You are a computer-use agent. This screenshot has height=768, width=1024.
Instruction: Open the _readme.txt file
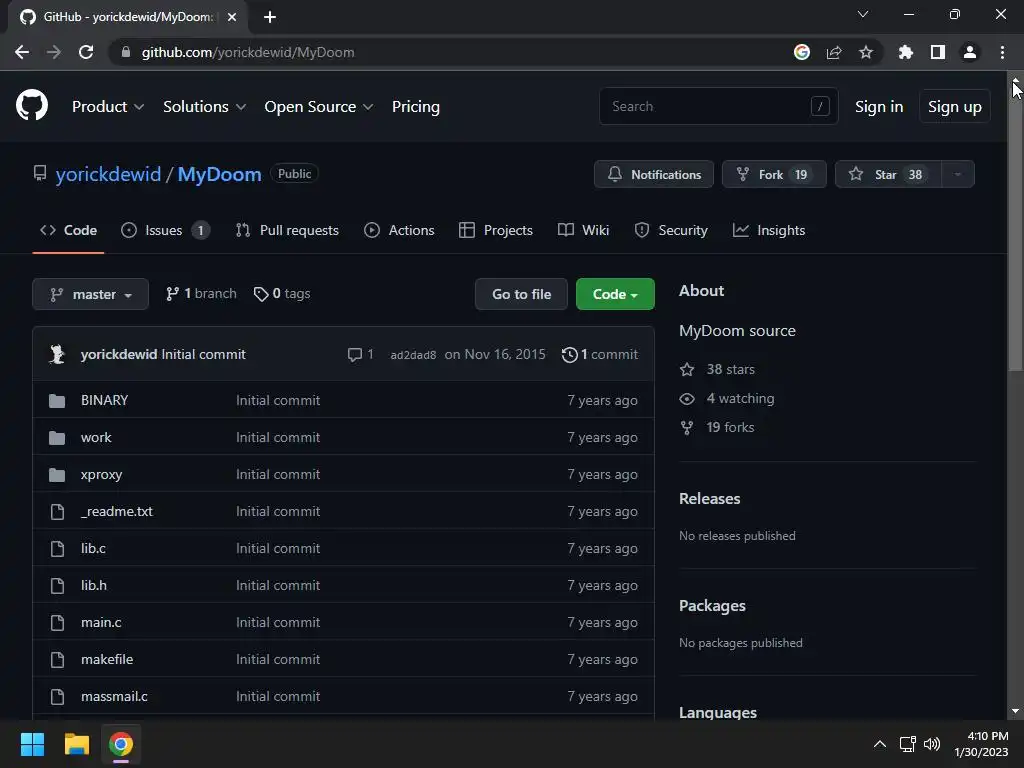pos(117,511)
